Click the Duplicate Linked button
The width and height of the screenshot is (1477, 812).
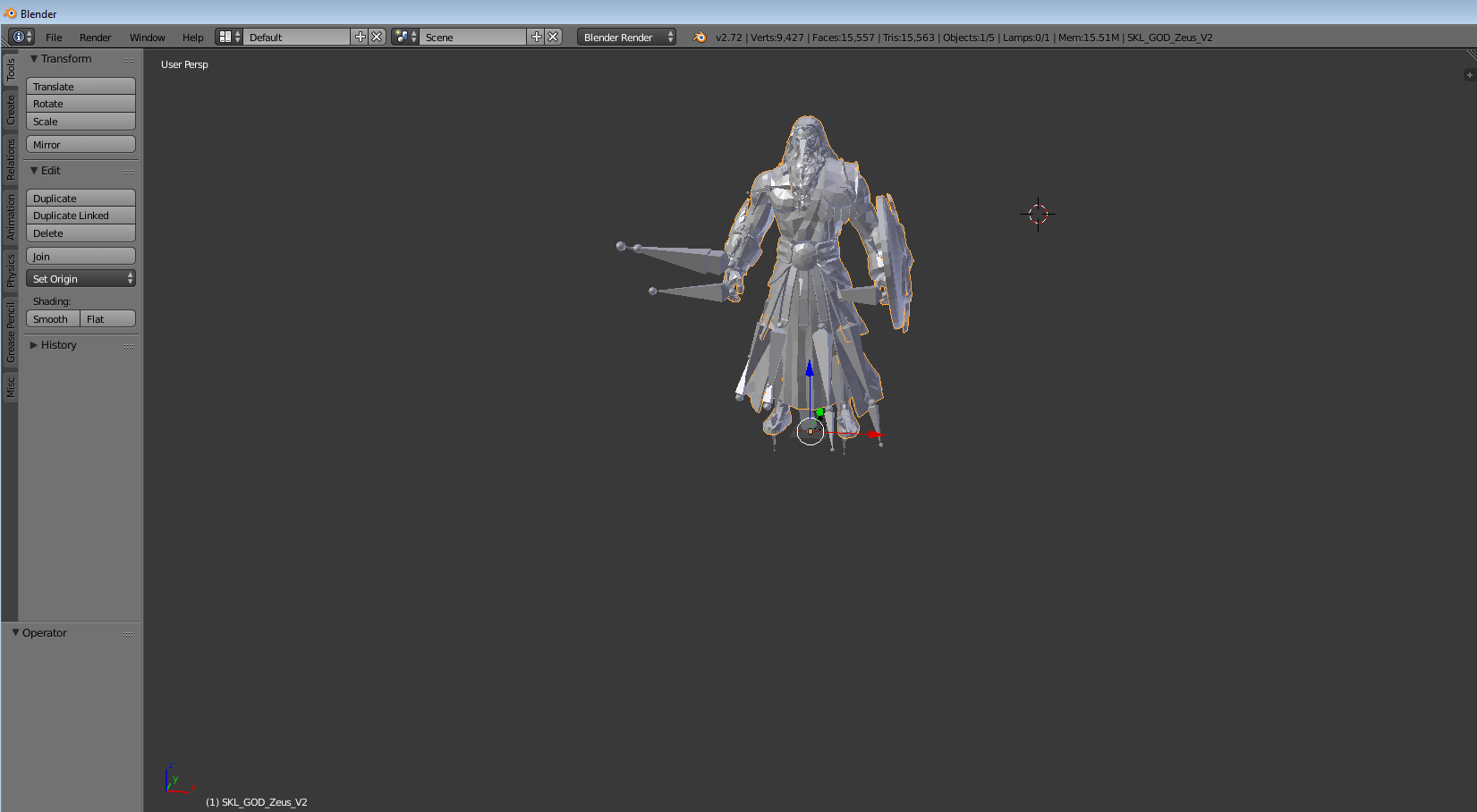pyautogui.click(x=81, y=216)
